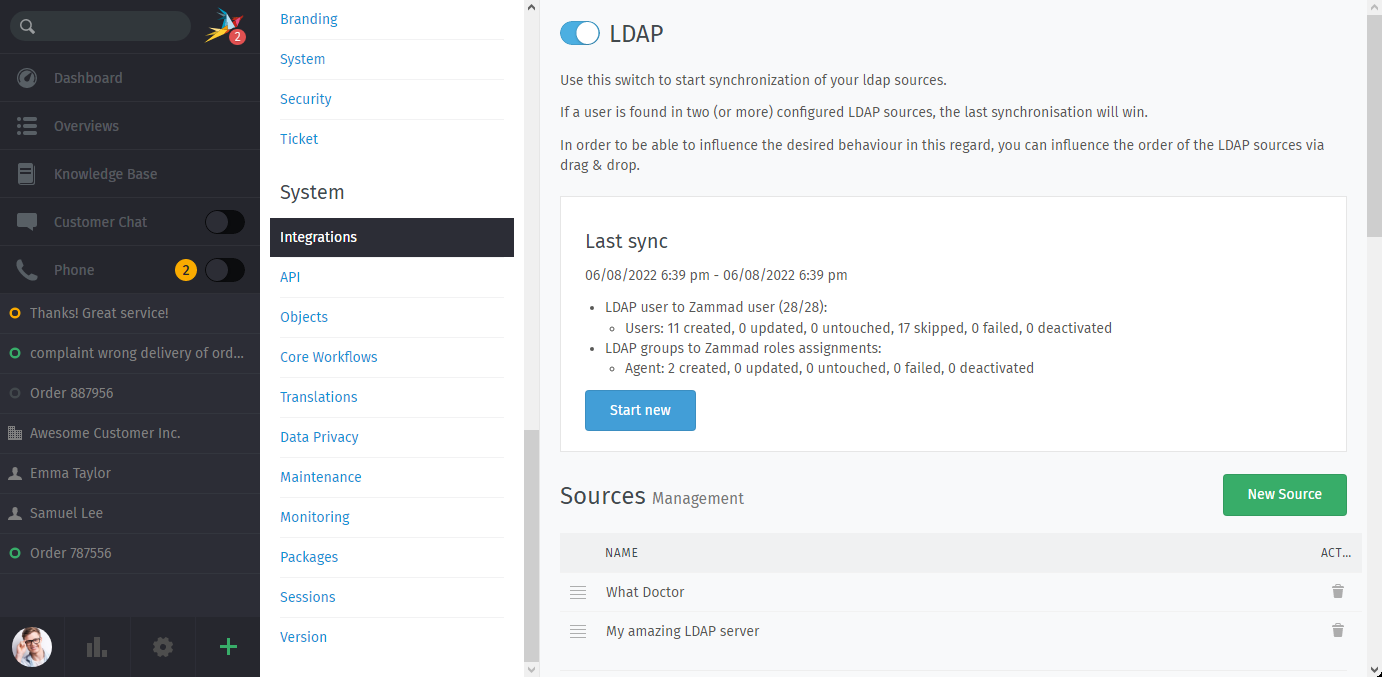Image resolution: width=1382 pixels, height=677 pixels.
Task: Click the NAME column header
Action: tap(621, 552)
